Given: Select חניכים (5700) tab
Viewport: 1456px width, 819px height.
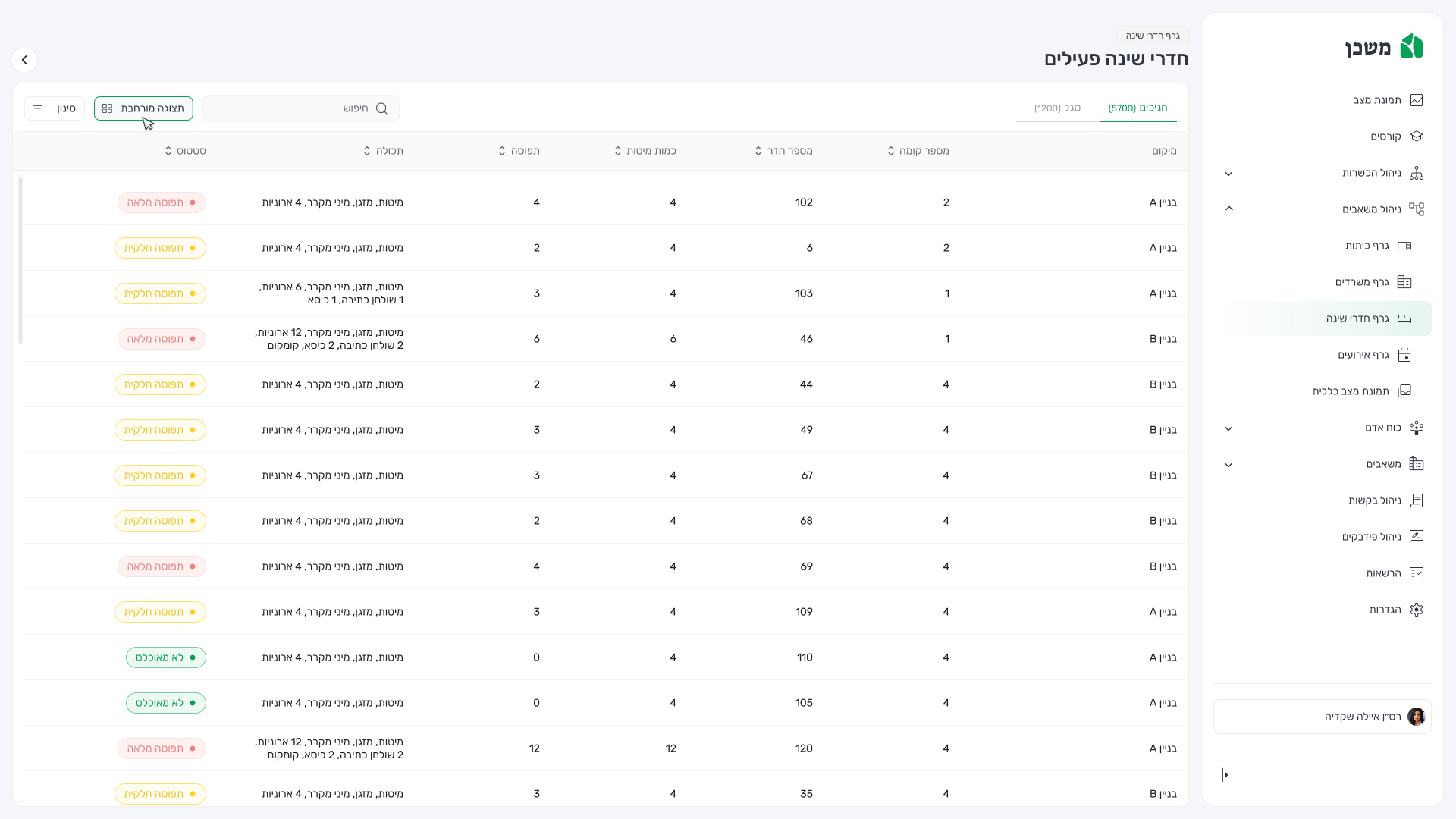Looking at the screenshot, I should [1137, 108].
